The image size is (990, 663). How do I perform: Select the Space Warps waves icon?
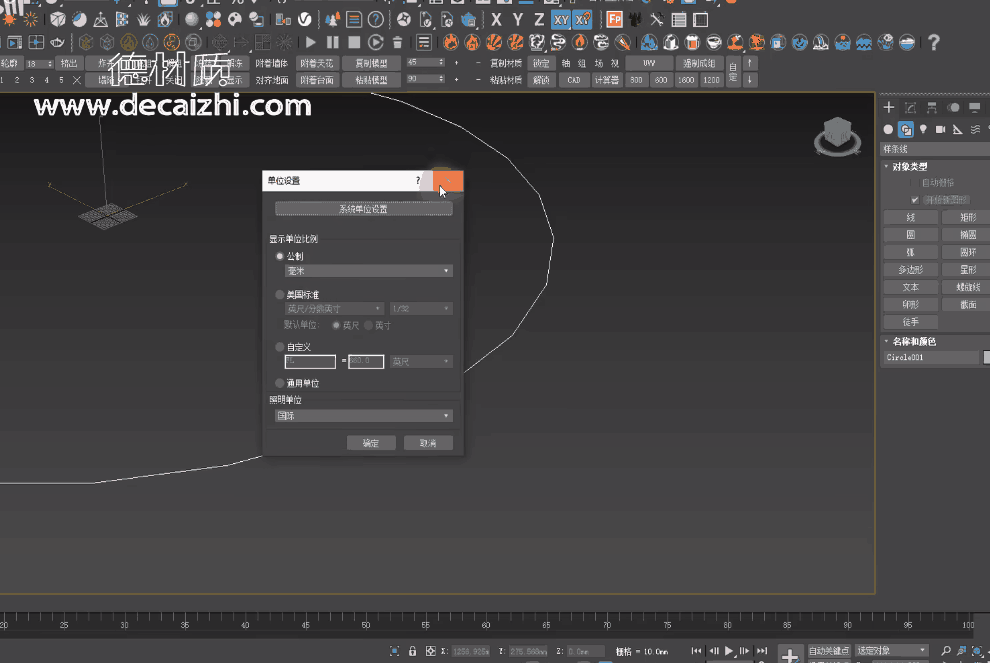tap(975, 129)
